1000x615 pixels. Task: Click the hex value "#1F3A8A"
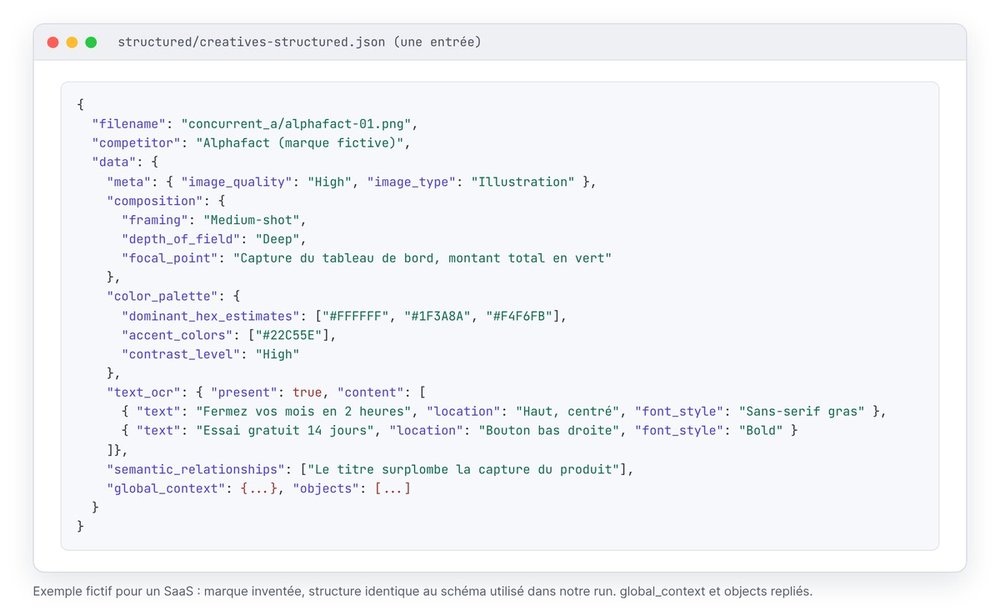[x=438, y=316]
